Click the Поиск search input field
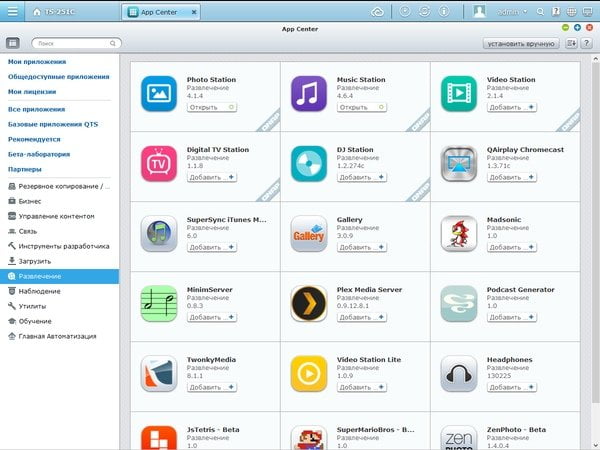 [76, 43]
